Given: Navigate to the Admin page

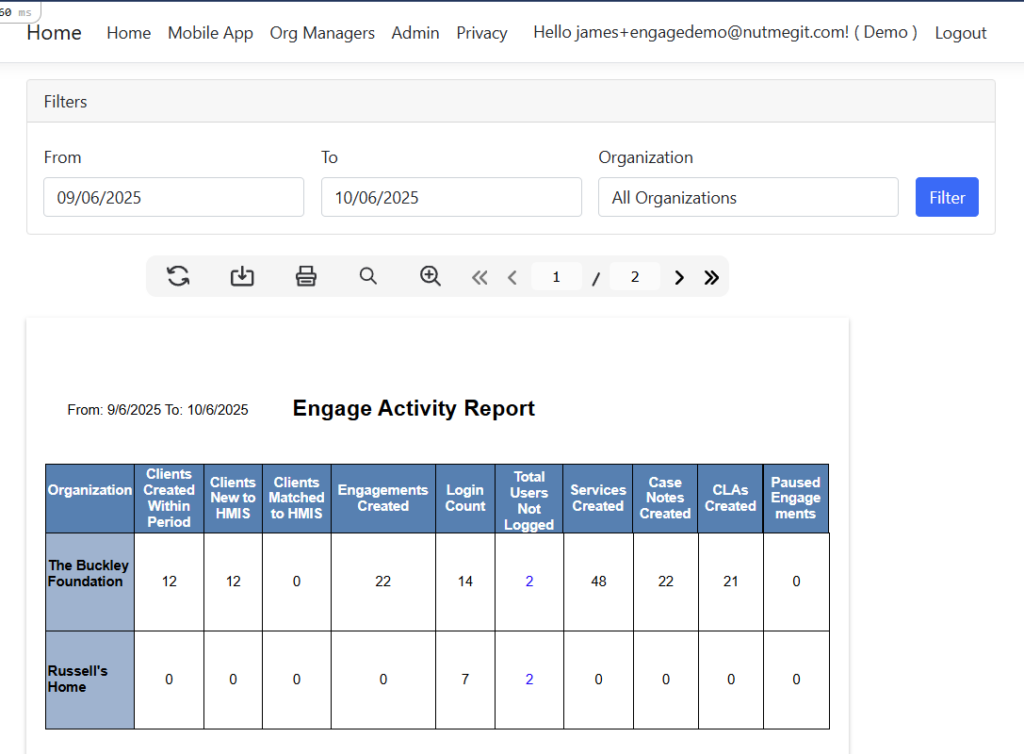Looking at the screenshot, I should (x=415, y=33).
